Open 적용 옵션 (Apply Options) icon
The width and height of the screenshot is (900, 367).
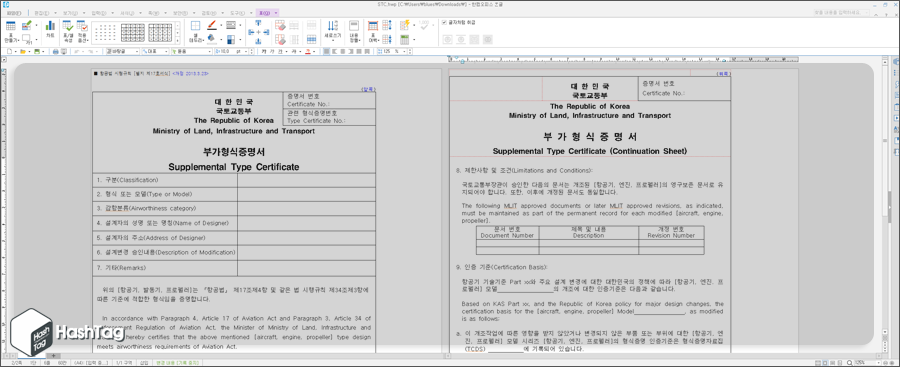click(x=82, y=32)
